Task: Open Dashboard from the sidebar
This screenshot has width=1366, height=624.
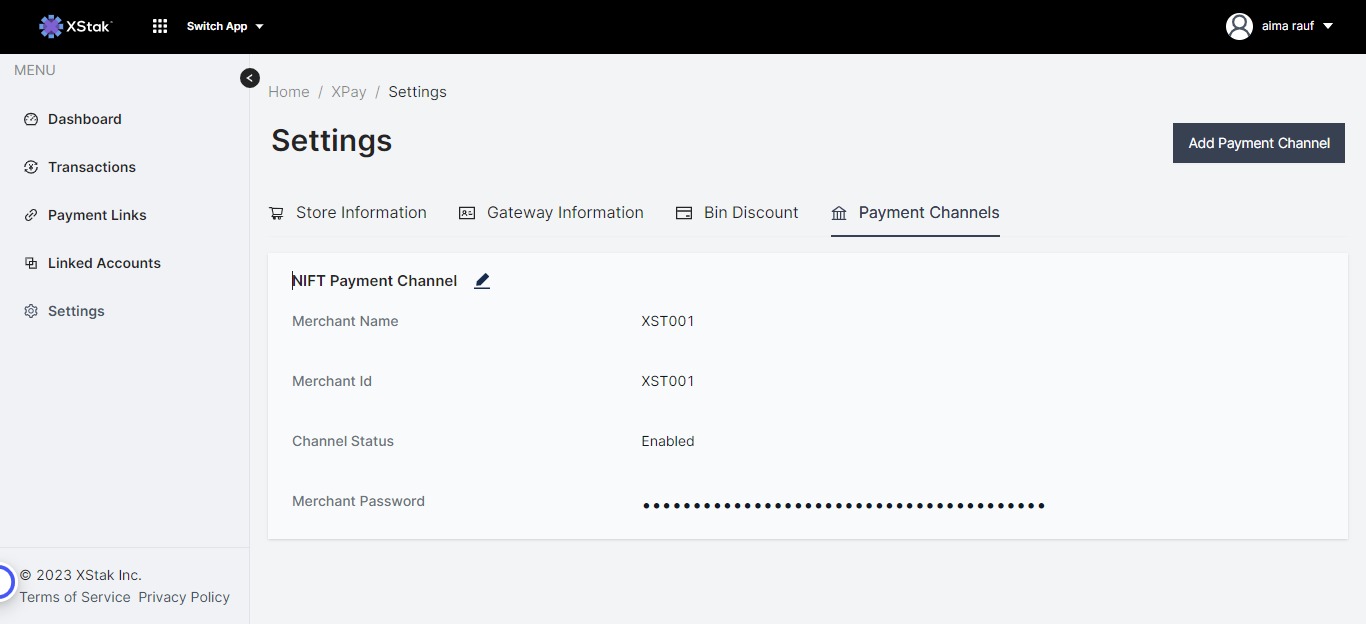Action: [x=84, y=119]
